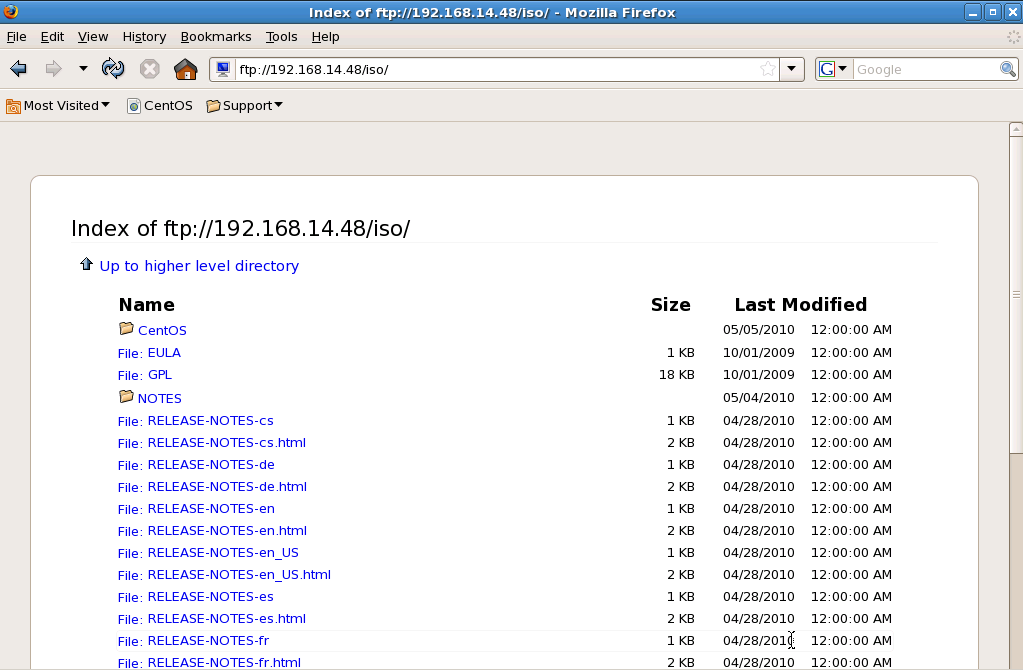Click the up arrow icon for parent directory
This screenshot has width=1023, height=670.
[x=86, y=264]
